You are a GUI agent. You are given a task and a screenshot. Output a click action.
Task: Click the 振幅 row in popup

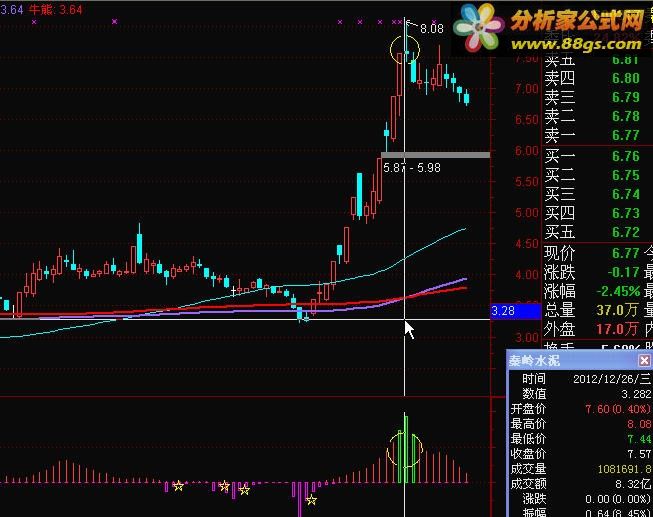(x=581, y=512)
